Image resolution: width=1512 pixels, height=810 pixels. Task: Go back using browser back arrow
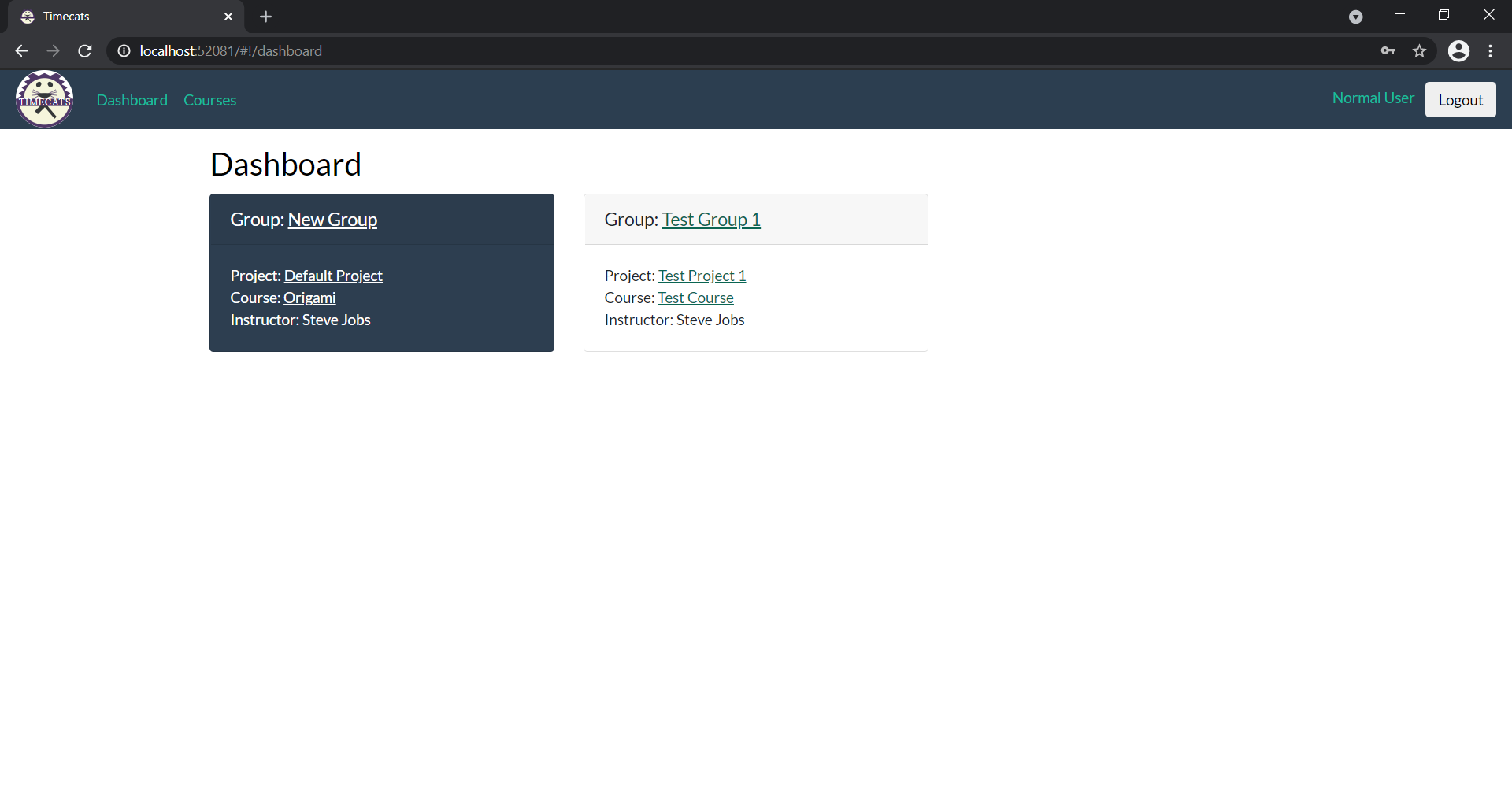point(21,51)
